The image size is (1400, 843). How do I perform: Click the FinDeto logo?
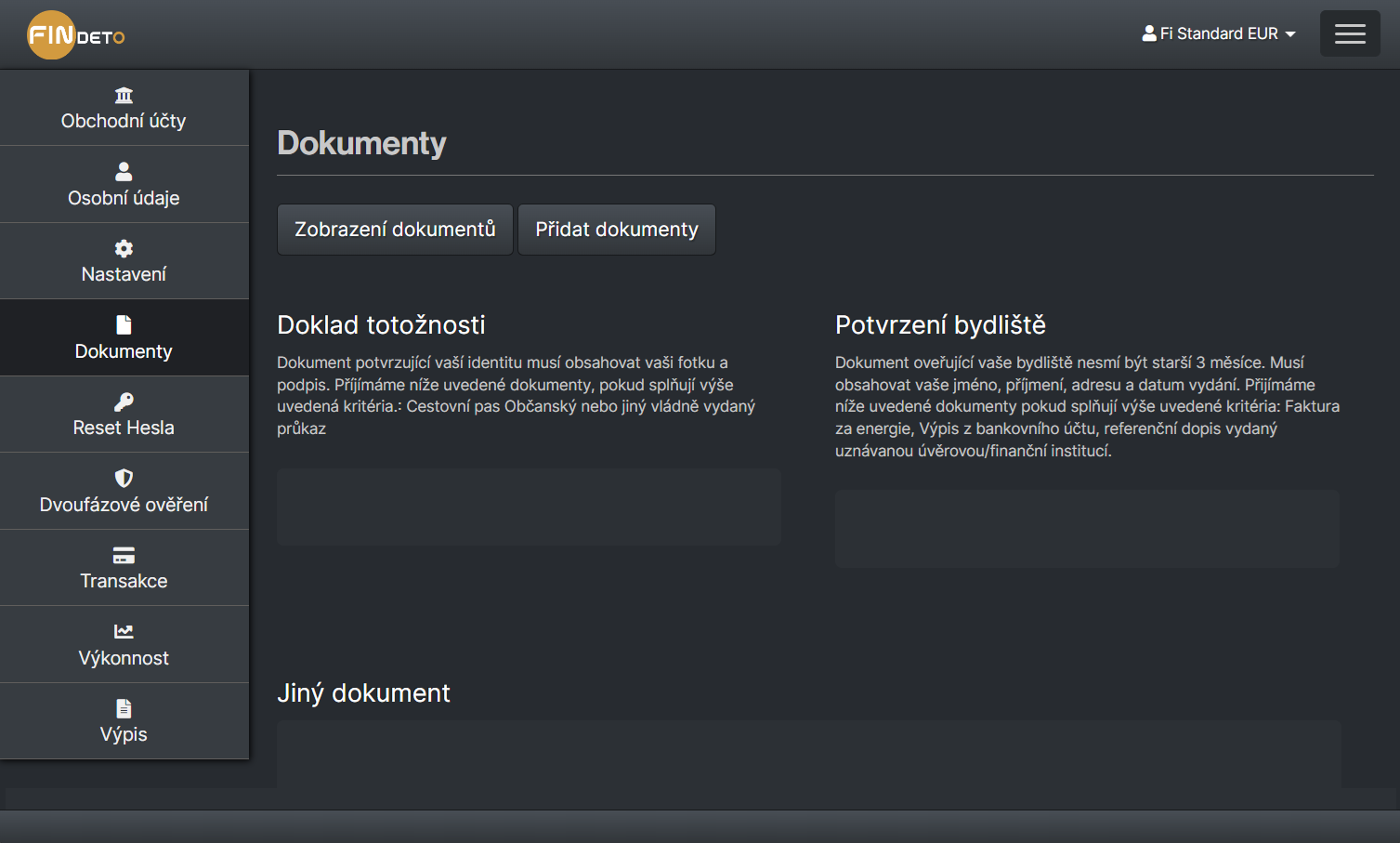click(x=75, y=35)
